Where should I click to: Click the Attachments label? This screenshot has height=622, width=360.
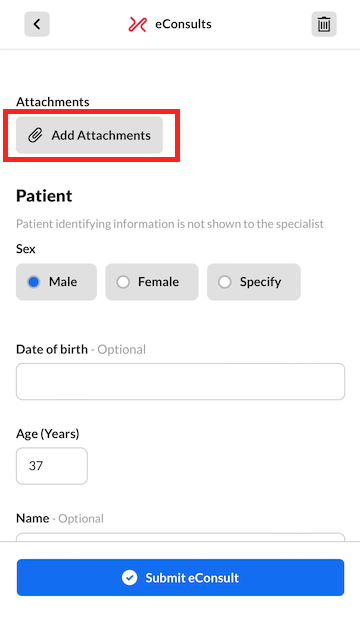pos(53,102)
